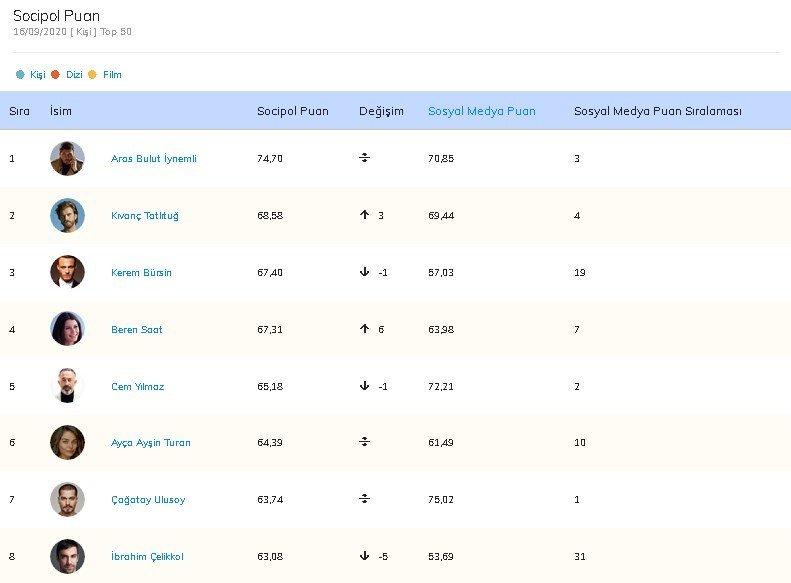
Task: Click Aras Bulut İynemli's avatar photo
Action: [x=67, y=158]
